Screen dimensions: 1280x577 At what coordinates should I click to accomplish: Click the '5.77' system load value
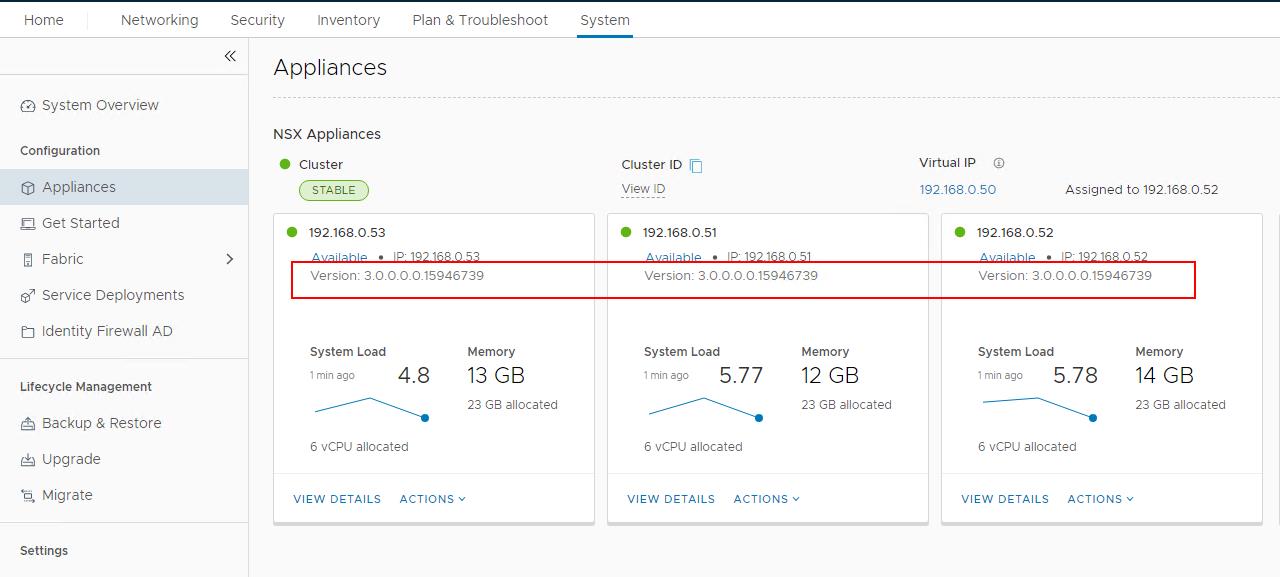[x=741, y=376]
